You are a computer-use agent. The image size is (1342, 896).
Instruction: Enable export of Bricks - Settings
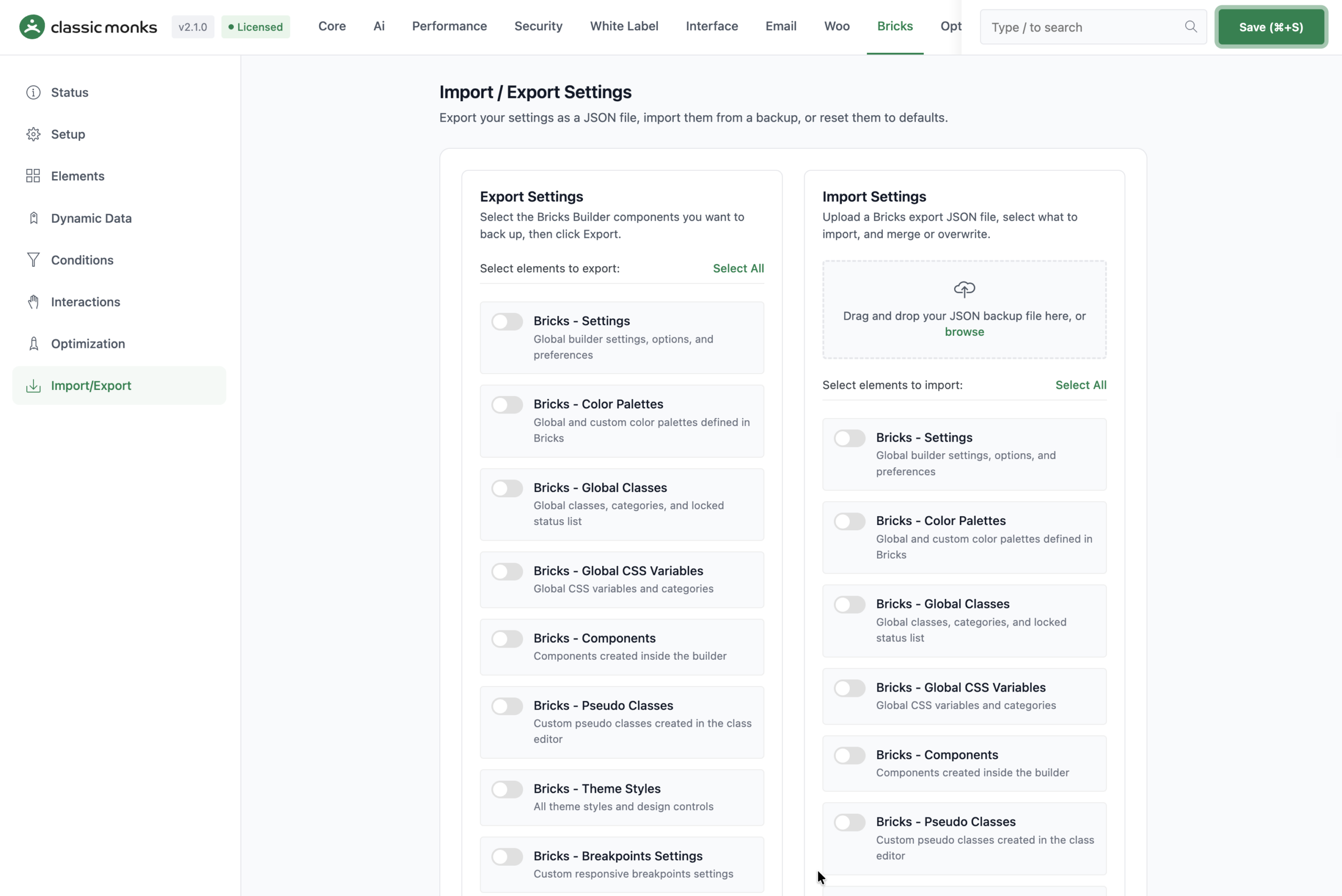point(507,322)
